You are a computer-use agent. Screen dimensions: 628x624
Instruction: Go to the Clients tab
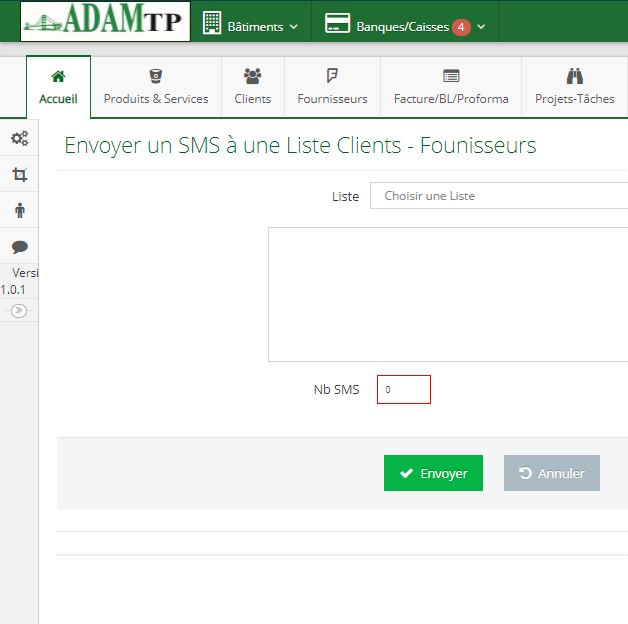(252, 88)
